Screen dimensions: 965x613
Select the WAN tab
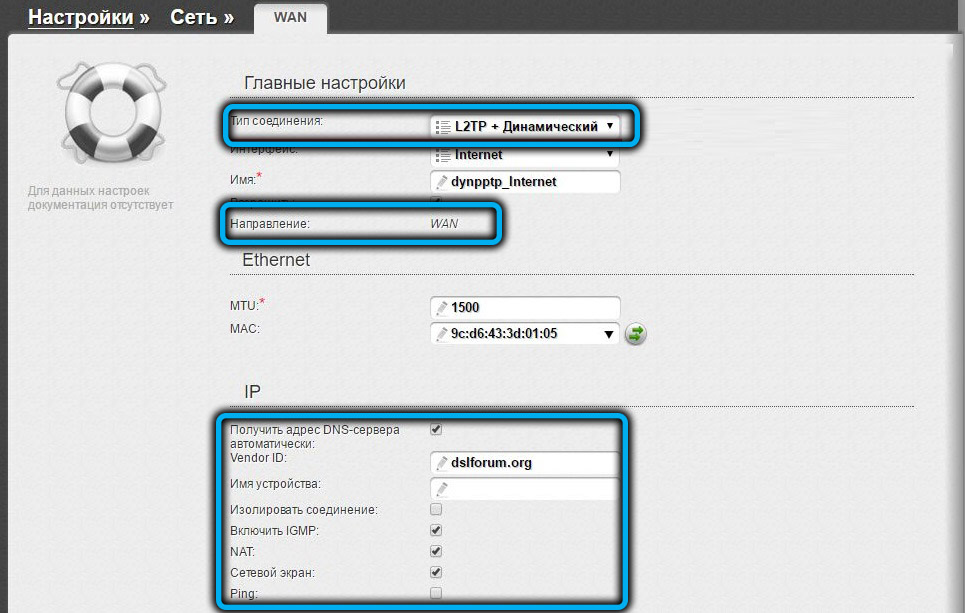coord(290,17)
